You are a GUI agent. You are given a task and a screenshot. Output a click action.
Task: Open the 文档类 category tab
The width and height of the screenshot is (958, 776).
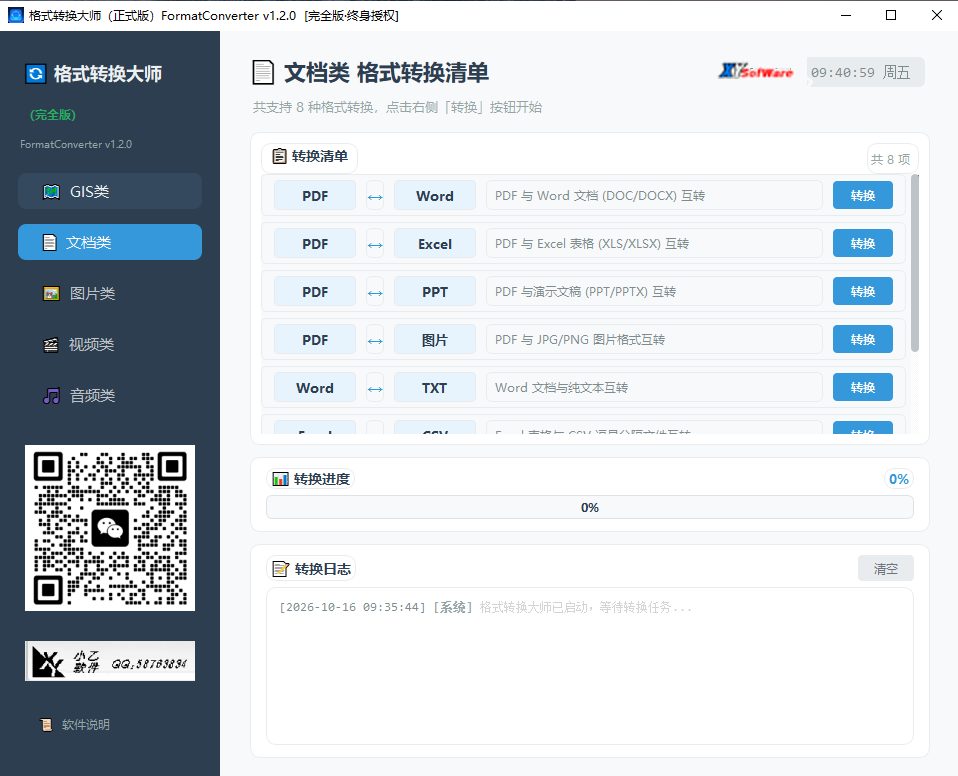click(110, 242)
